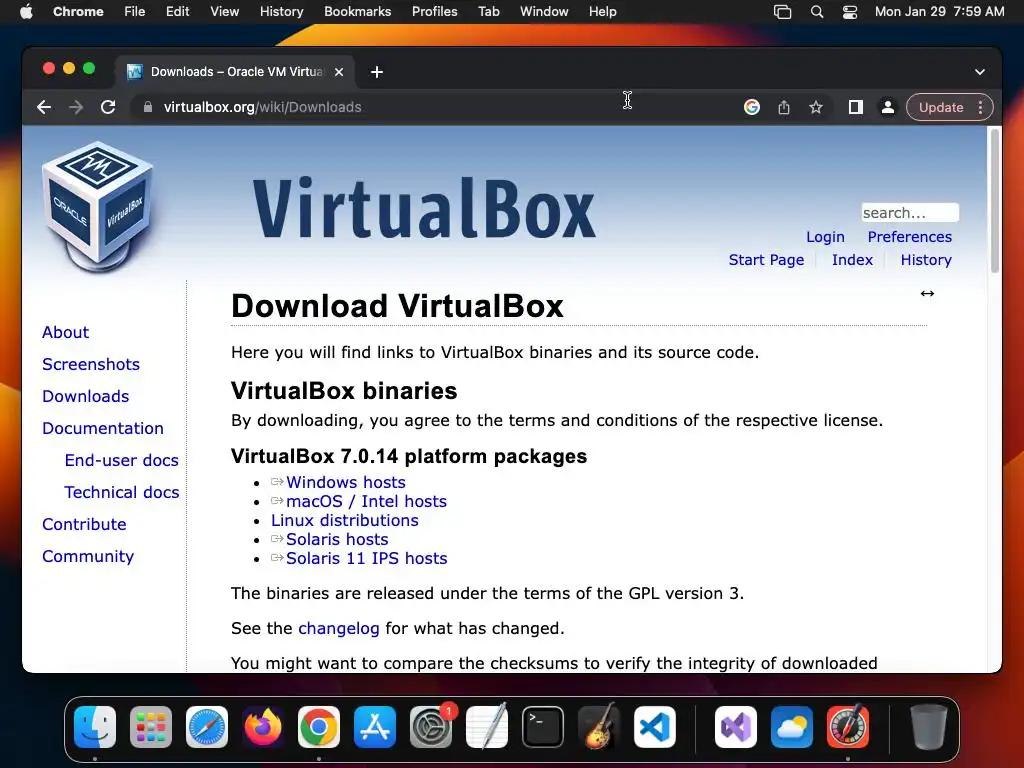Open Community in the sidebar
1024x768 pixels.
(88, 556)
